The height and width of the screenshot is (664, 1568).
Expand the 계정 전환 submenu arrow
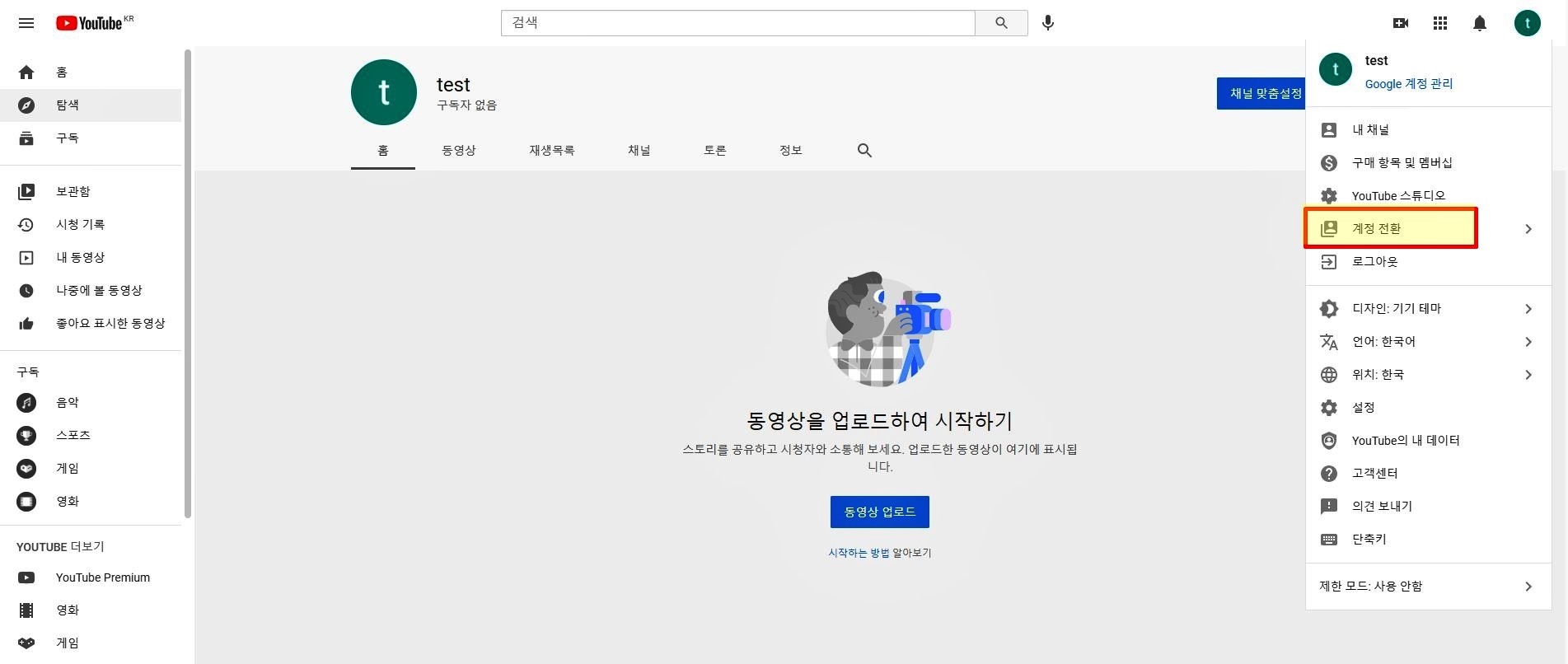(x=1528, y=229)
